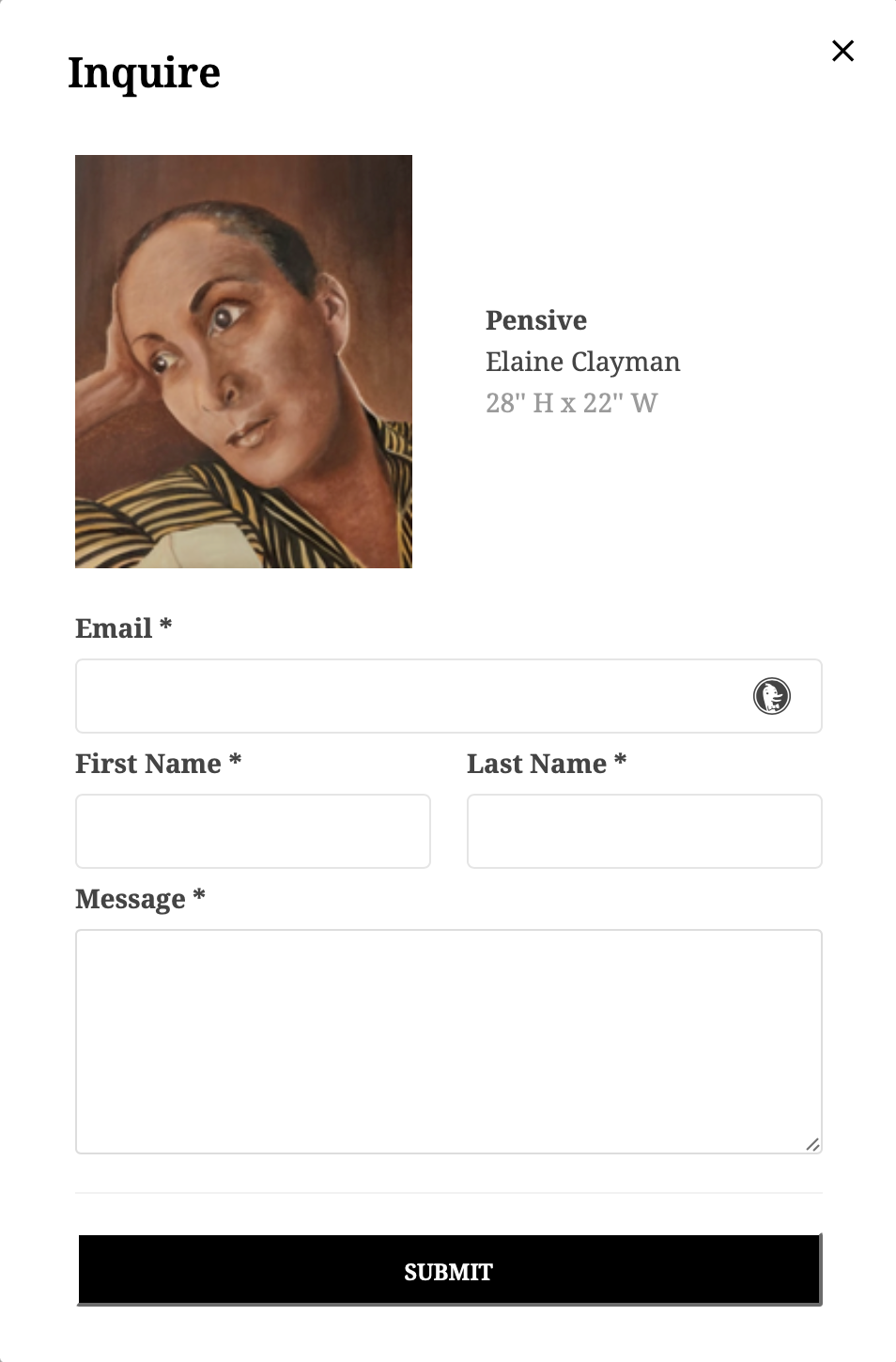Click the artwork title Pensive
This screenshot has width=896, height=1362.
pyautogui.click(x=536, y=320)
